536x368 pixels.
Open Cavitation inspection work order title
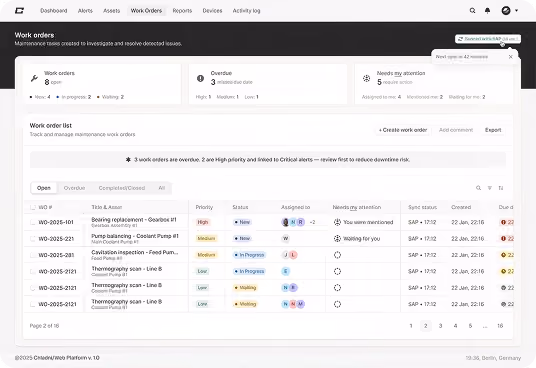click(135, 252)
